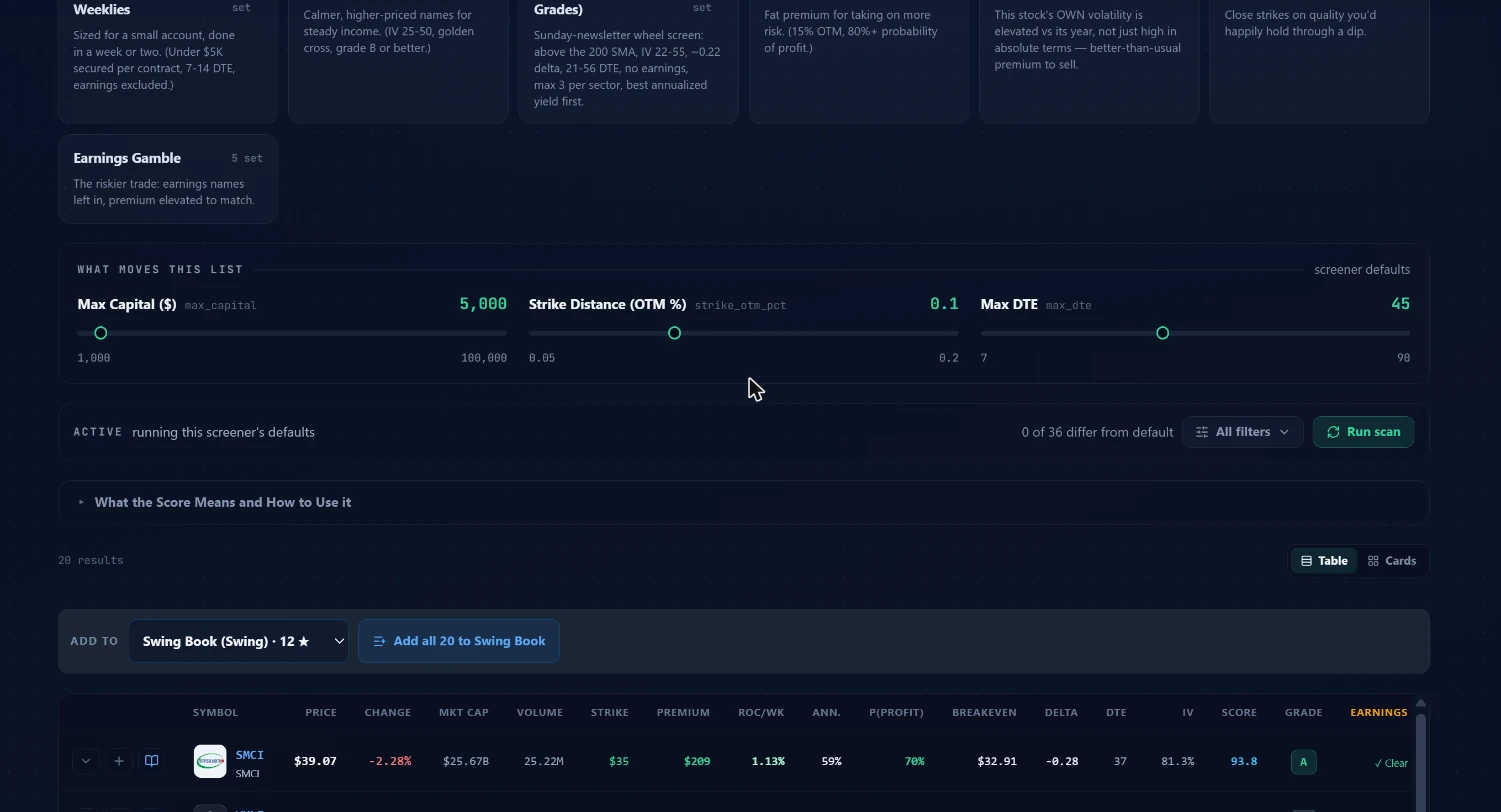Viewport: 1501px width, 812px height.
Task: Switch results to Cards view
Action: point(1392,561)
